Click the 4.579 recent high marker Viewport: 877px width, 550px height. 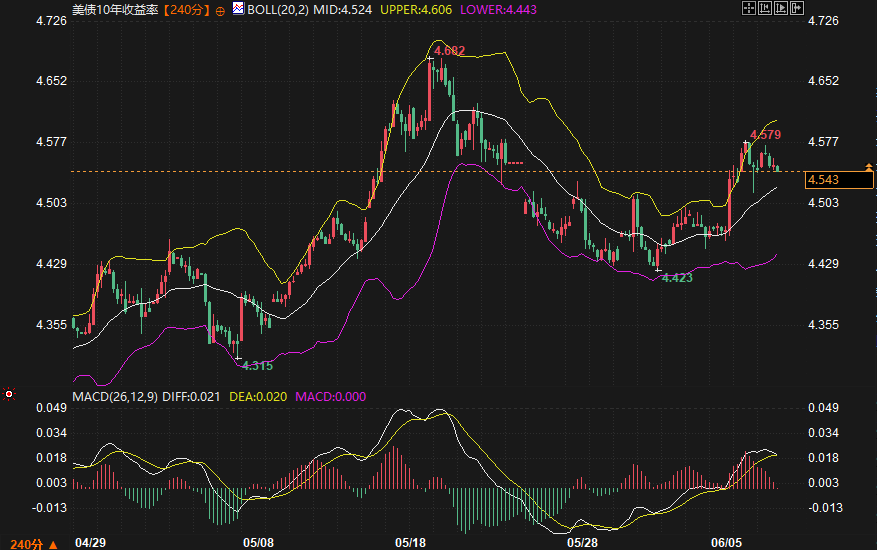765,135
